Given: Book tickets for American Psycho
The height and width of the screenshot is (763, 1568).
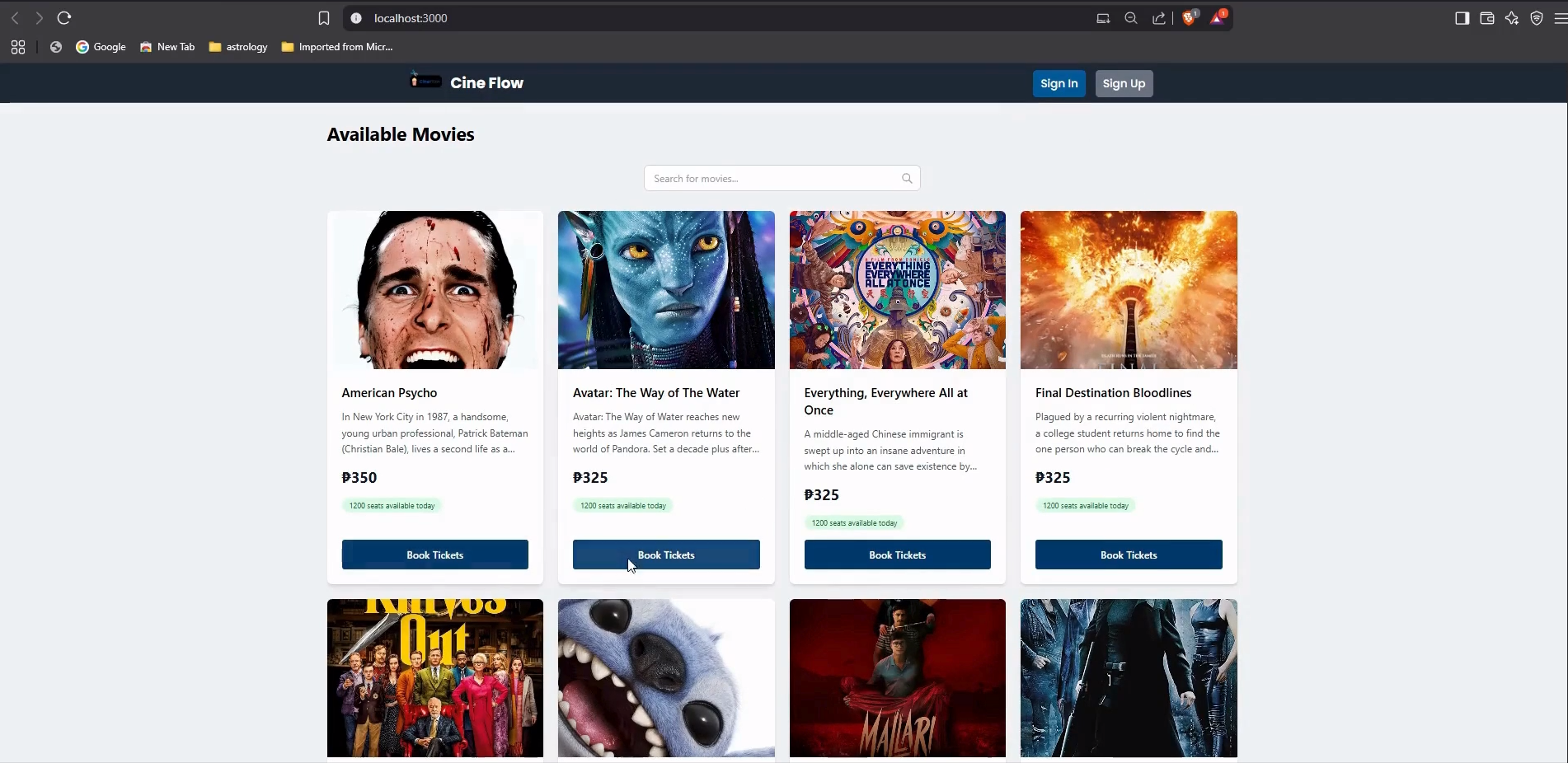Looking at the screenshot, I should coord(434,555).
